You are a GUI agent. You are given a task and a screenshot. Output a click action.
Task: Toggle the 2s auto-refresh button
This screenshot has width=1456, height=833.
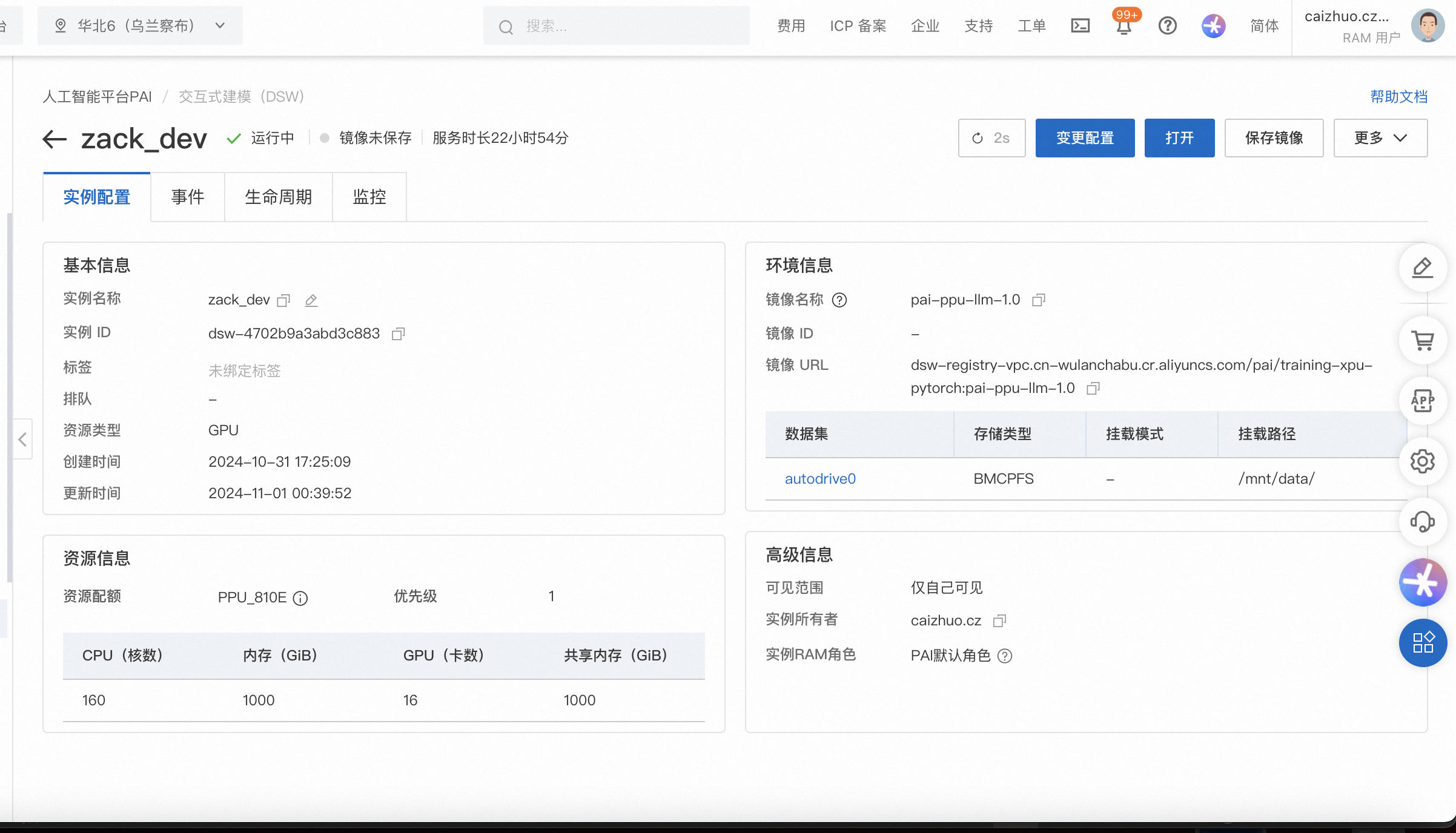[x=991, y=138]
